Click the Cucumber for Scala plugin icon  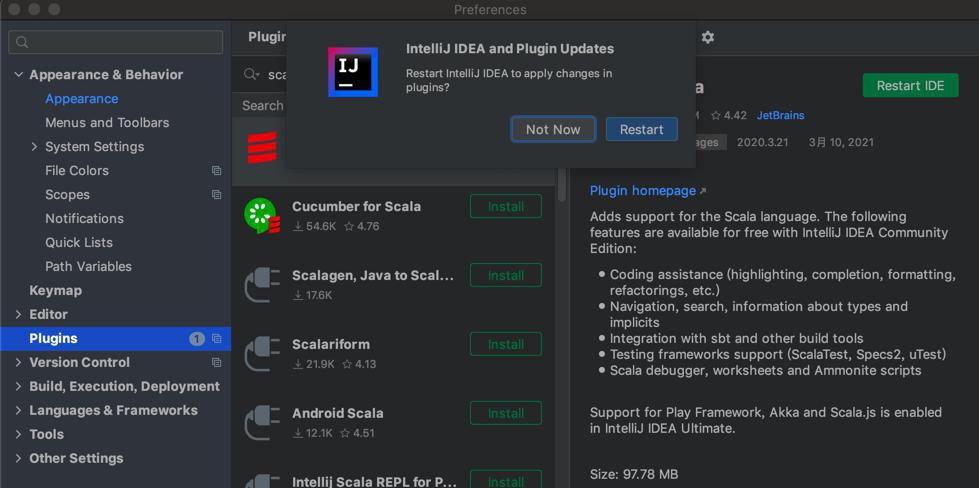262,216
